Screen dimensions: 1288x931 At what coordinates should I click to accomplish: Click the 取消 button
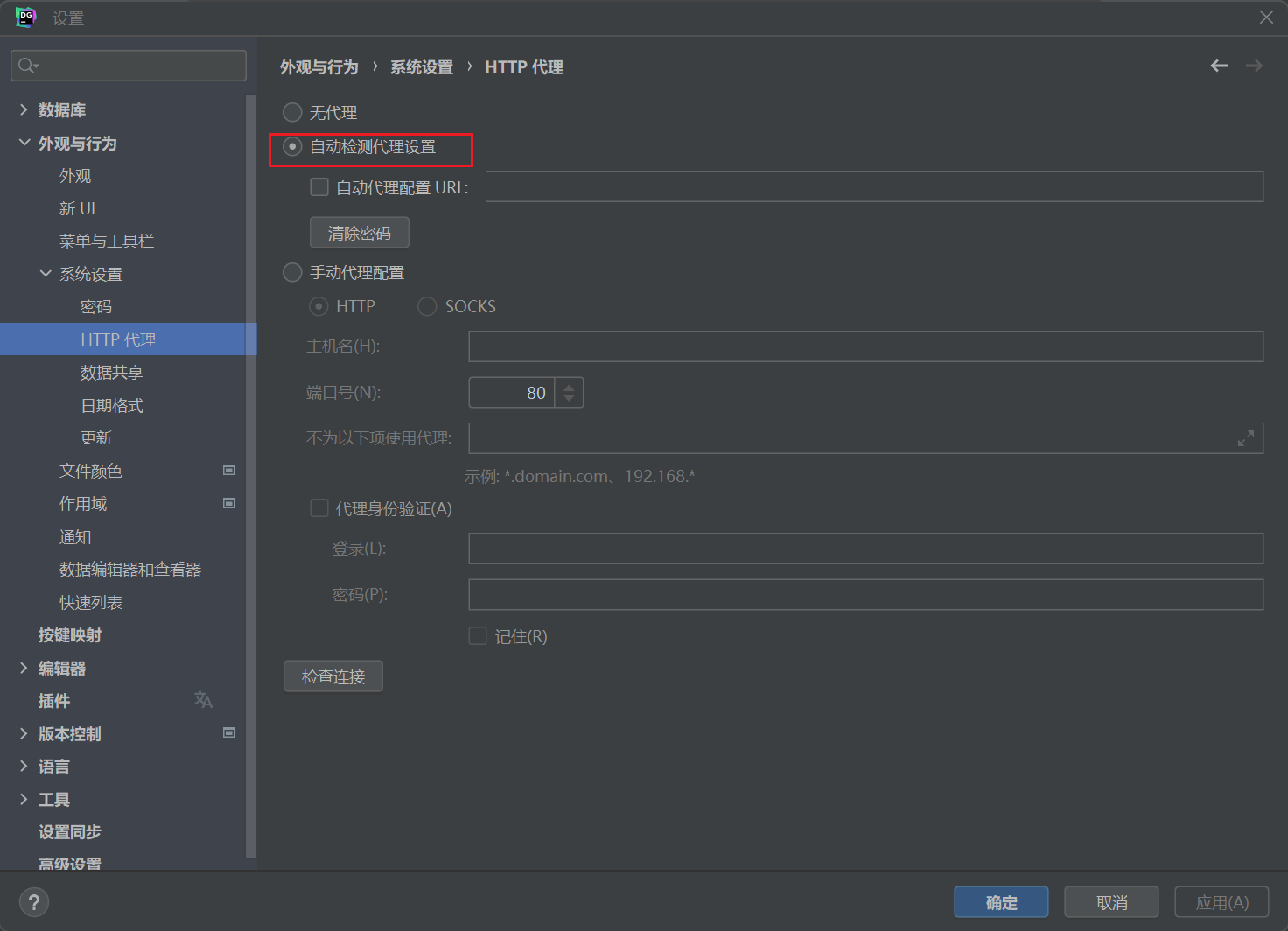(x=1112, y=902)
